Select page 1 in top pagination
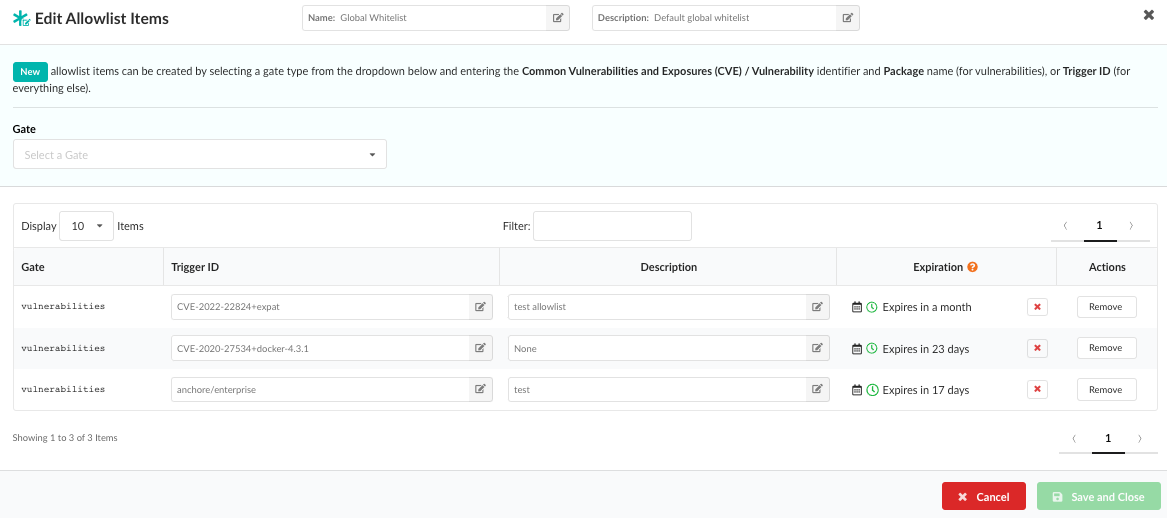This screenshot has height=518, width=1167. (x=1099, y=226)
